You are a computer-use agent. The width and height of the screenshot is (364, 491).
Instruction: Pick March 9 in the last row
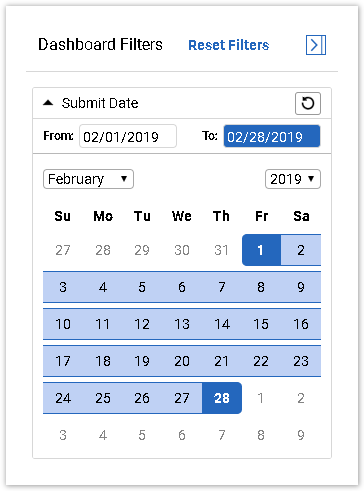point(301,435)
